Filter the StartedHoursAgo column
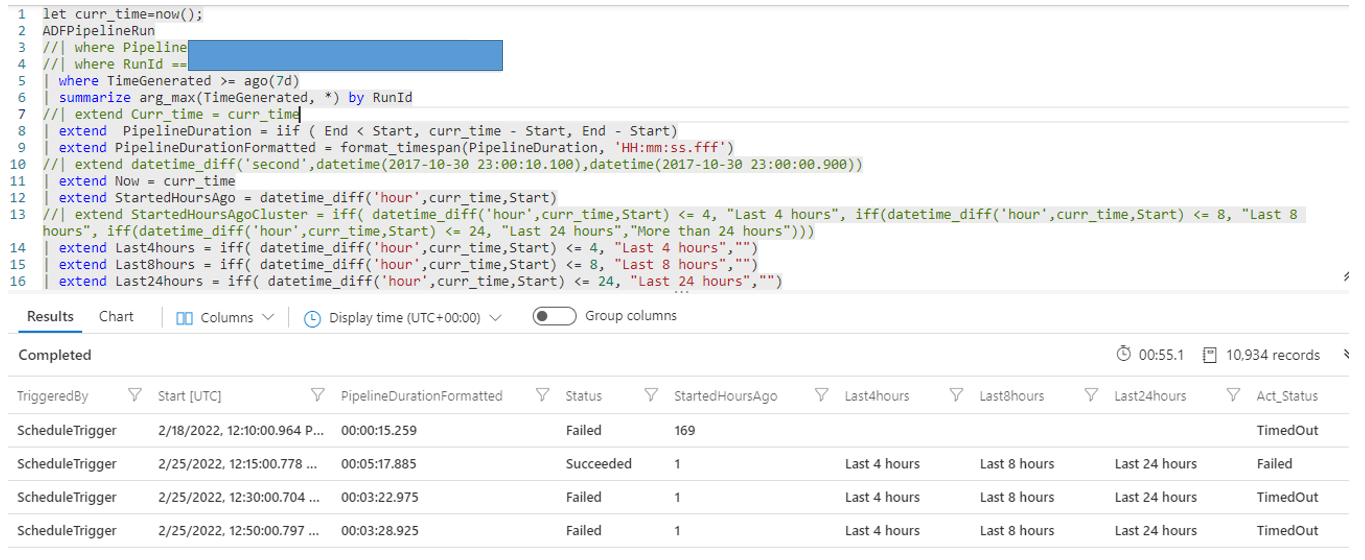The width and height of the screenshot is (1365, 560). (822, 395)
